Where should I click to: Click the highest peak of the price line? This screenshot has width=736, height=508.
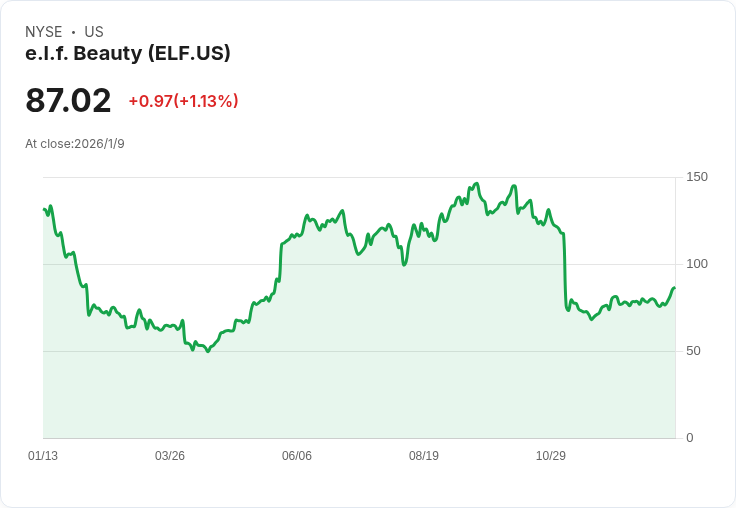477,184
